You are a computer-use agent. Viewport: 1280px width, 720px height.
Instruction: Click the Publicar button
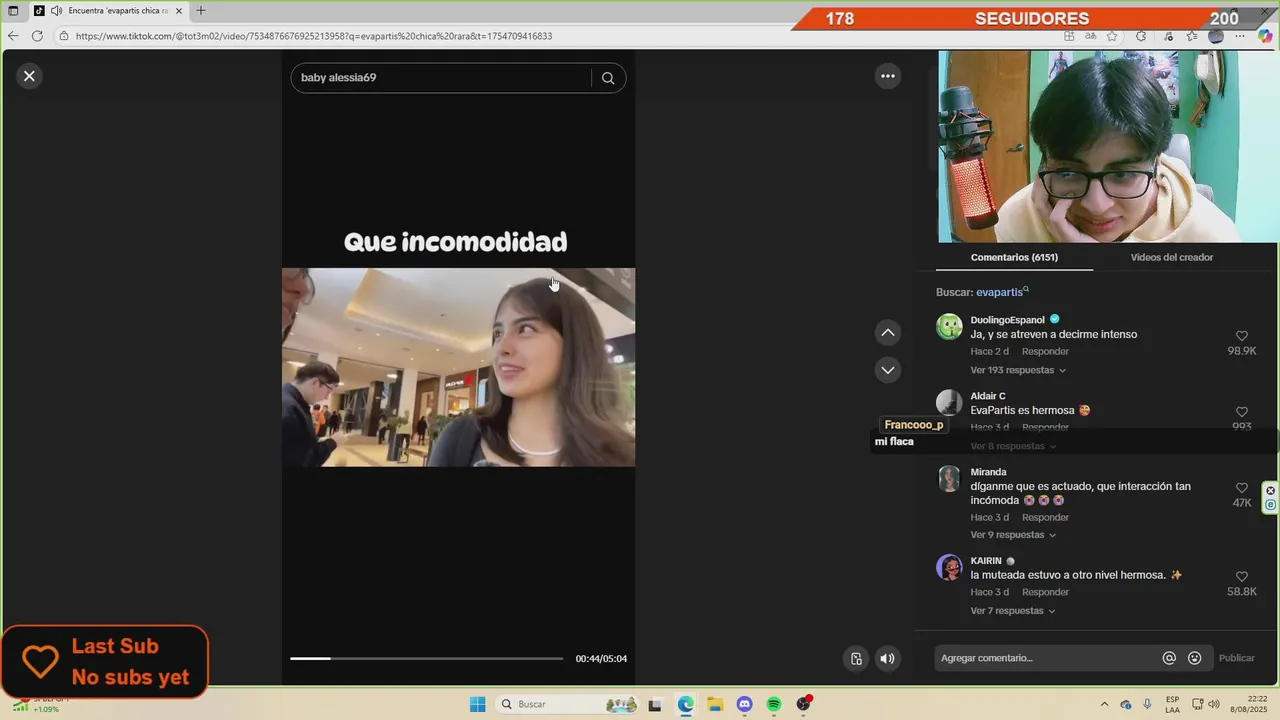tap(1236, 658)
